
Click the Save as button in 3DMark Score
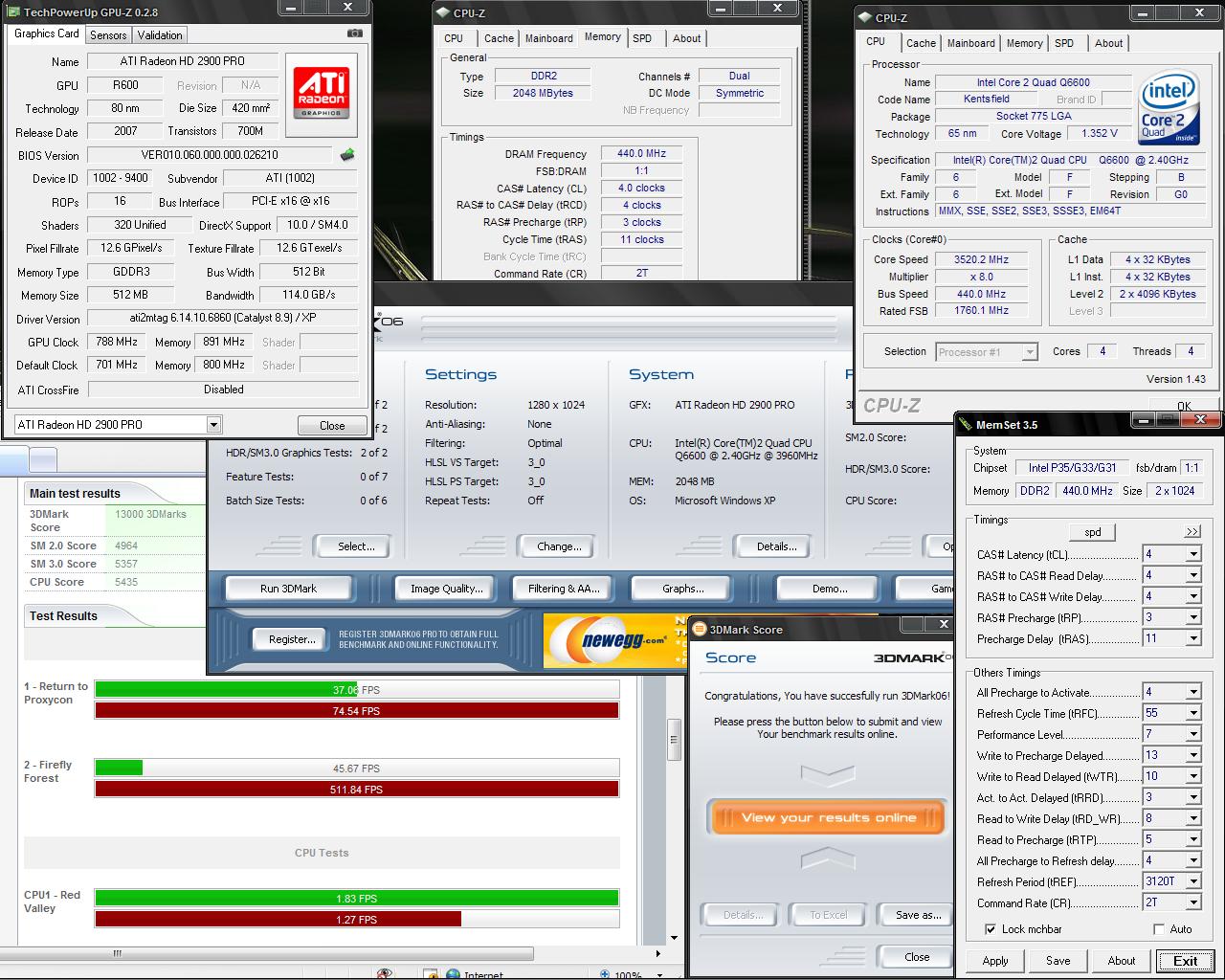point(918,915)
